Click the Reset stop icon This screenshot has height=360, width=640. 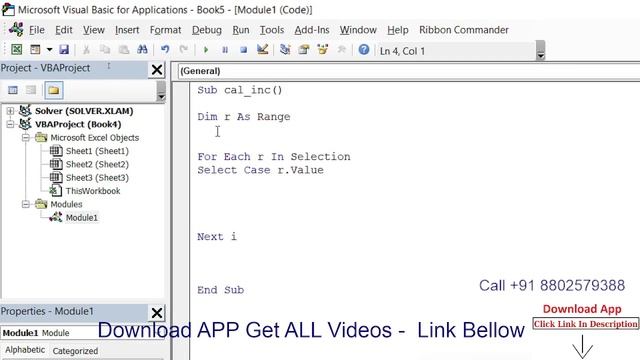coord(244,50)
